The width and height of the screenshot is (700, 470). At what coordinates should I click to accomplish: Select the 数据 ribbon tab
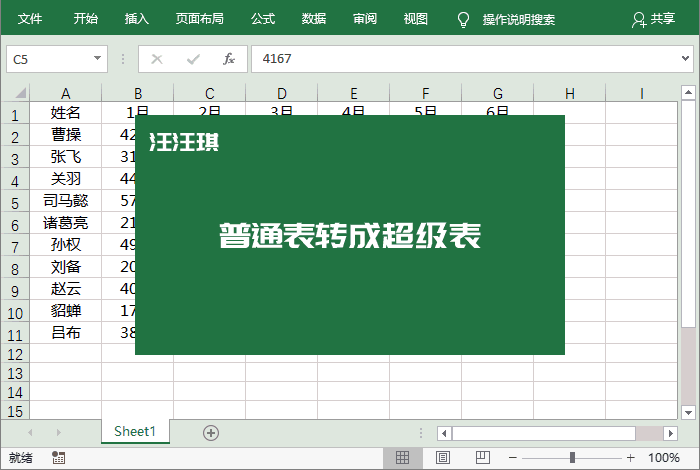coord(314,19)
